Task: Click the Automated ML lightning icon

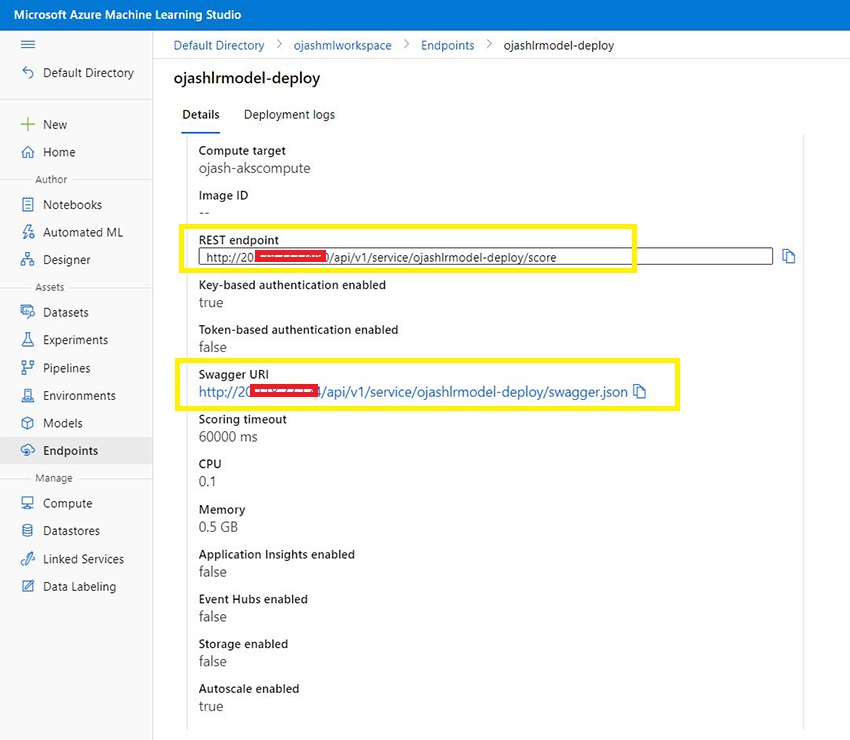Action: pos(28,232)
